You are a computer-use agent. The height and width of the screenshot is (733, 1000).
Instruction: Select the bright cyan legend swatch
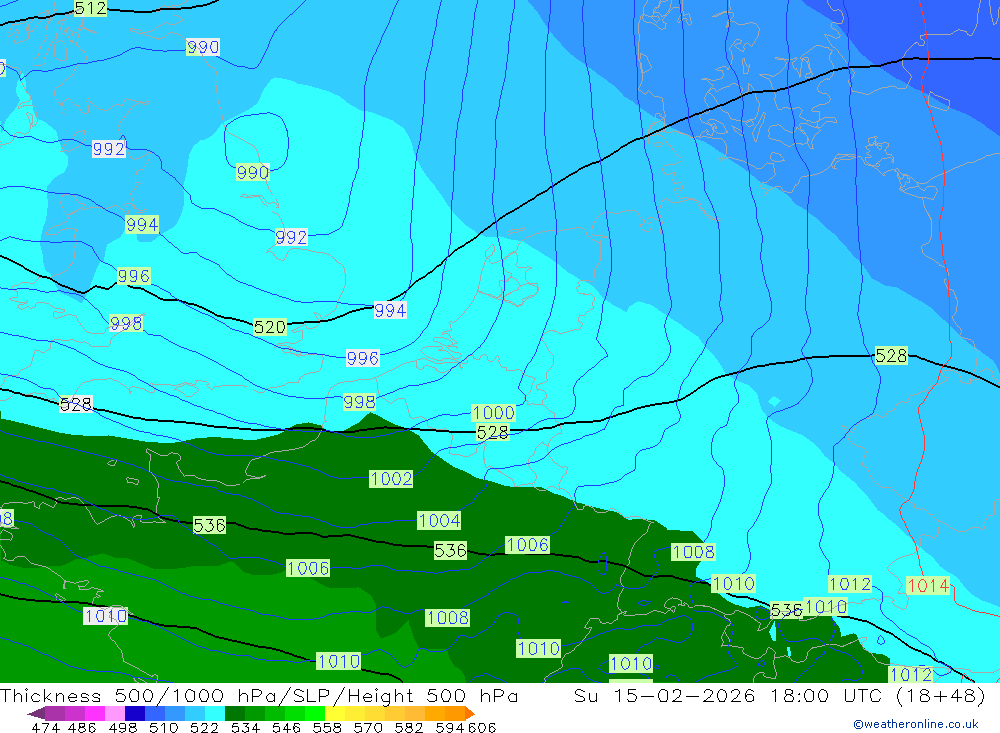[x=214, y=713]
